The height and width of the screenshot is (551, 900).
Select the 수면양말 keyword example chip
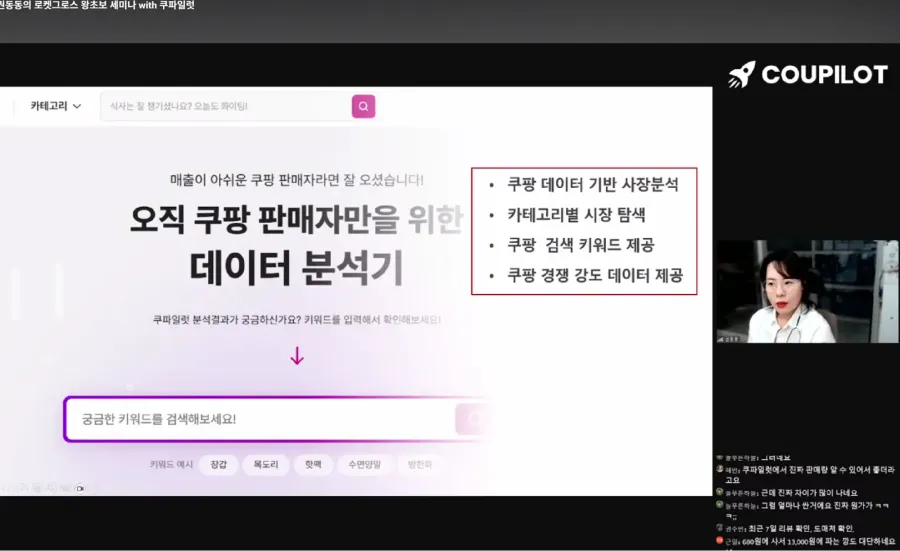(364, 464)
